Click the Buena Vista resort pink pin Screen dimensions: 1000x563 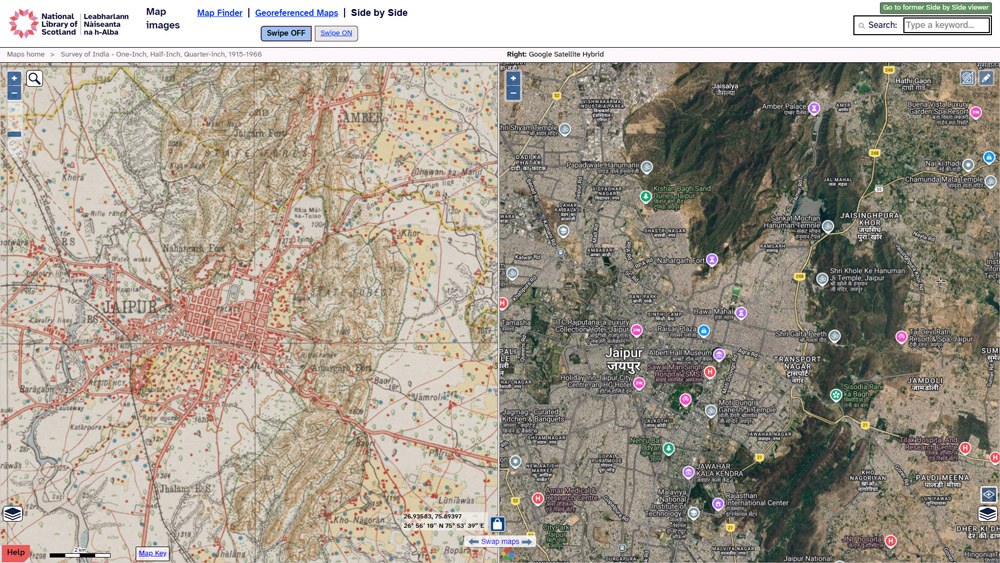[976, 113]
